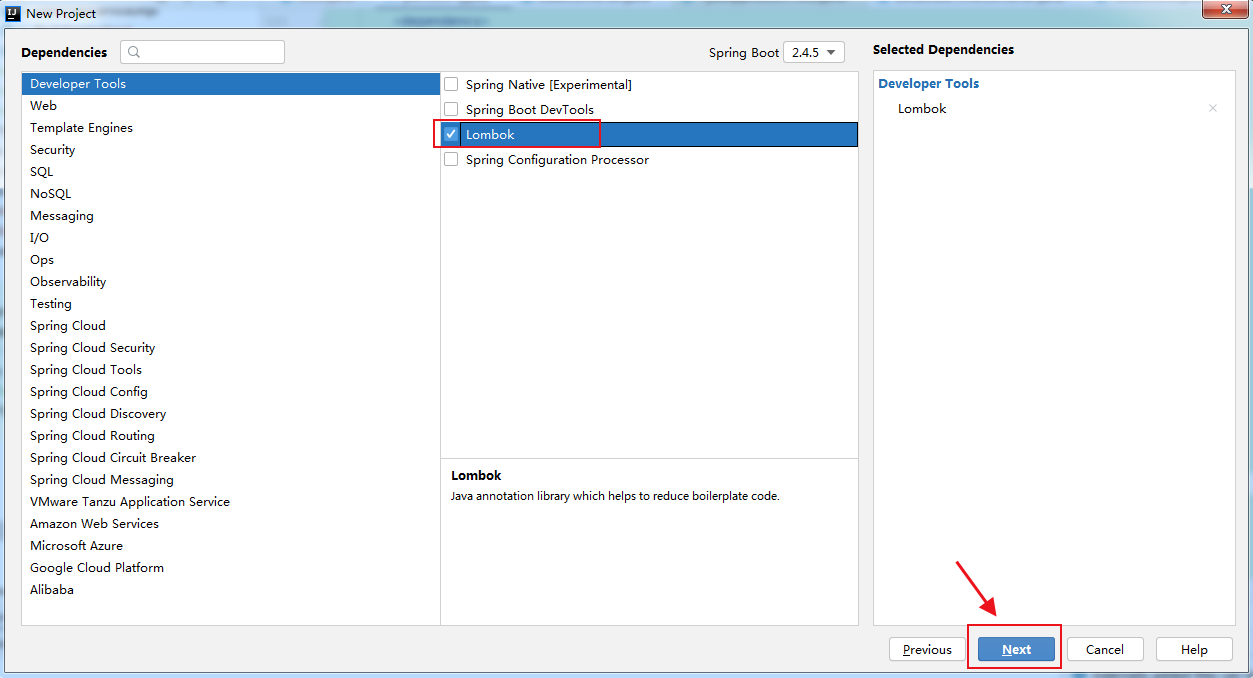The width and height of the screenshot is (1253, 678).
Task: Select the Ops category
Action: point(231,260)
